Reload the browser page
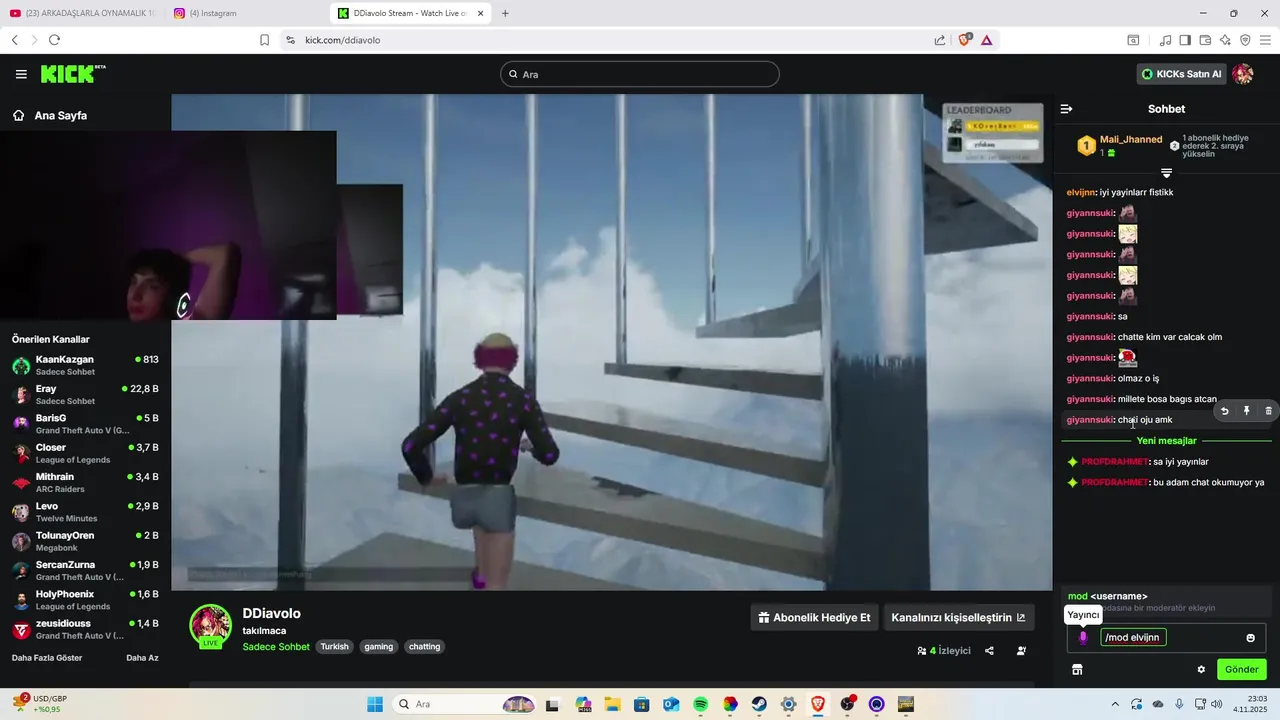Viewport: 1280px width, 720px height. [x=54, y=40]
